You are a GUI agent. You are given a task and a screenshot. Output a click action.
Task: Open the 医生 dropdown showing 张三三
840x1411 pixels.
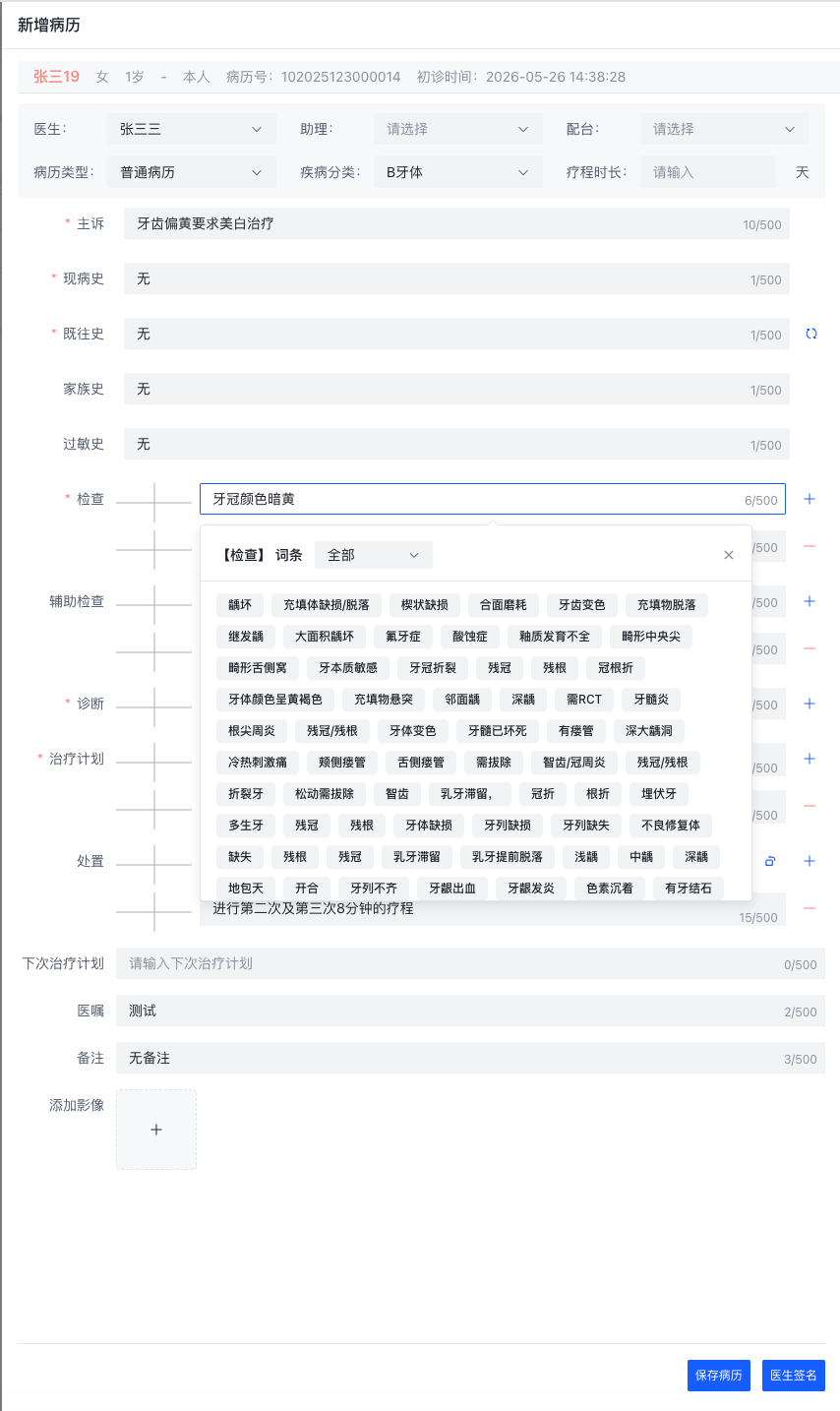click(x=191, y=129)
